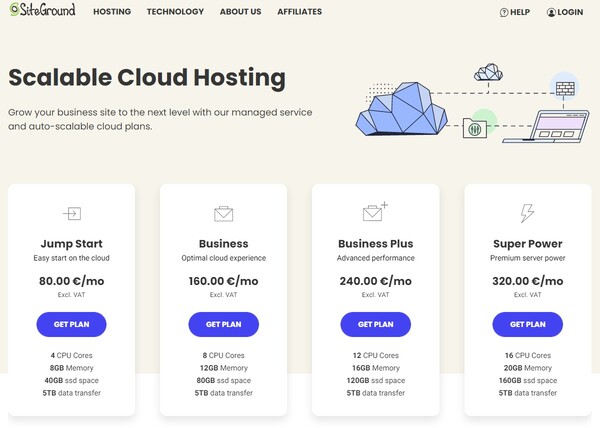Image resolution: width=600 pixels, height=428 pixels.
Task: Click the Business plan envelope icon
Action: tap(223, 213)
